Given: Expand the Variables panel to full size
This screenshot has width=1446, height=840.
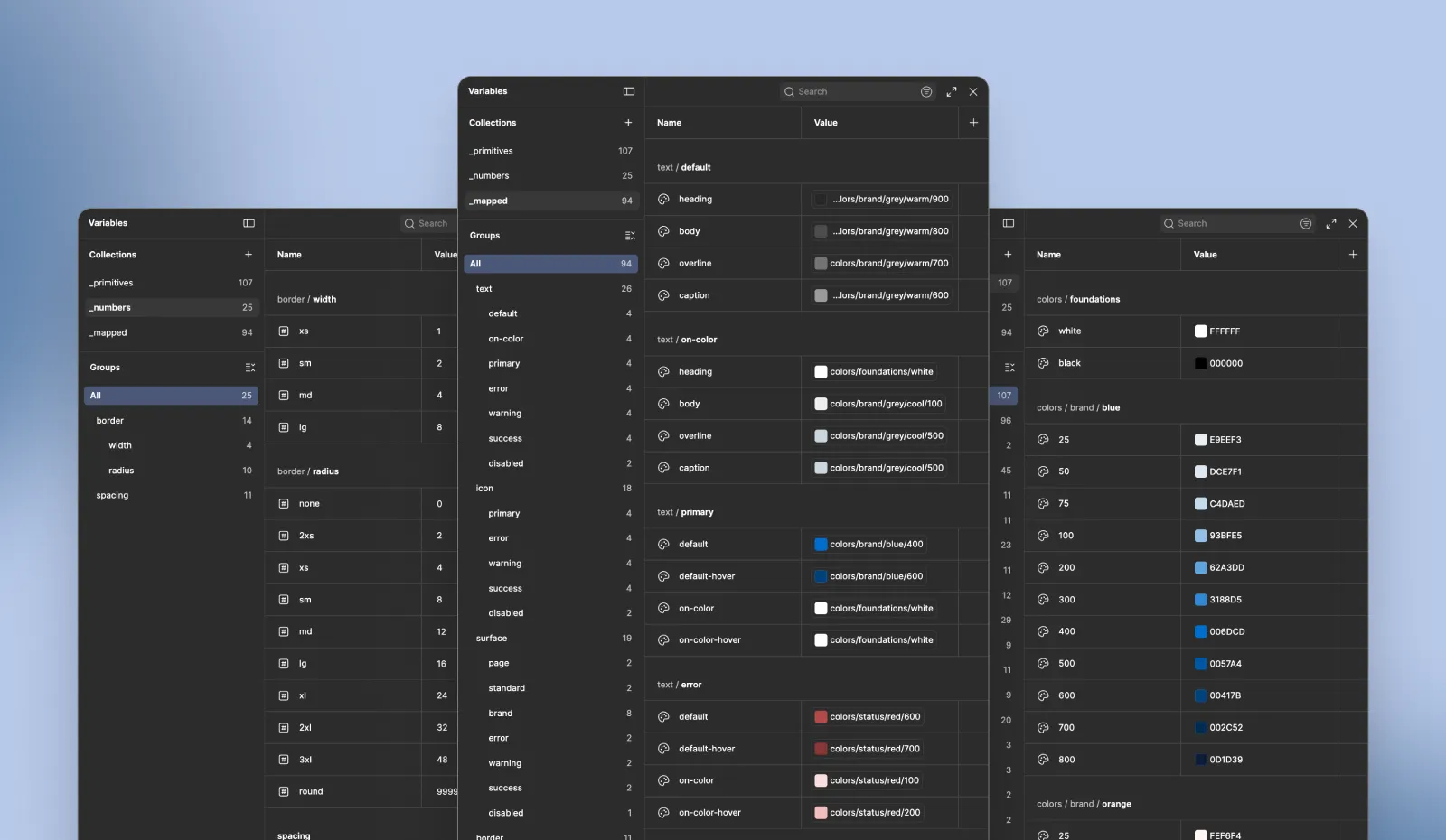Looking at the screenshot, I should [952, 91].
